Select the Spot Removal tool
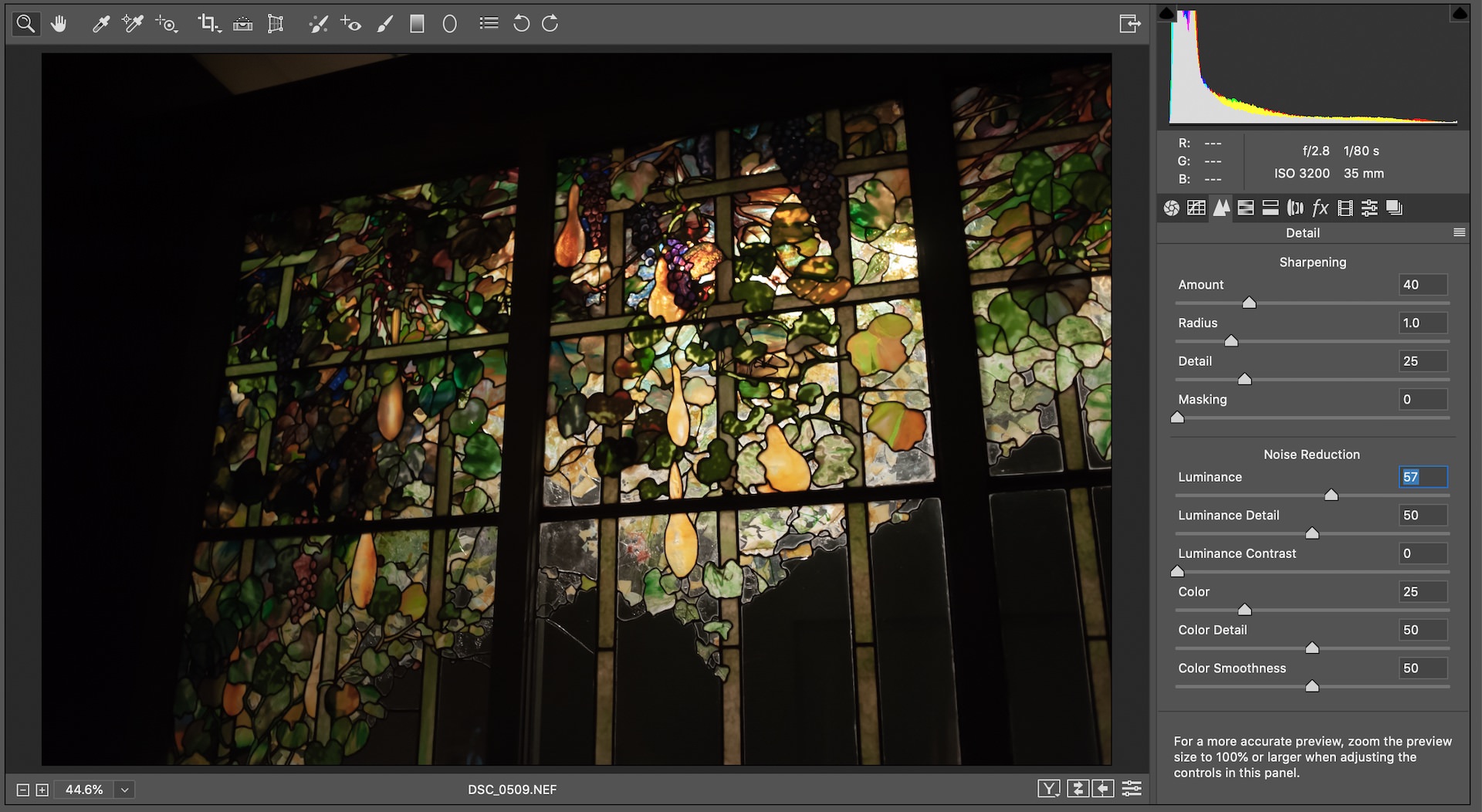Screen dimensions: 1482x812 (318, 24)
